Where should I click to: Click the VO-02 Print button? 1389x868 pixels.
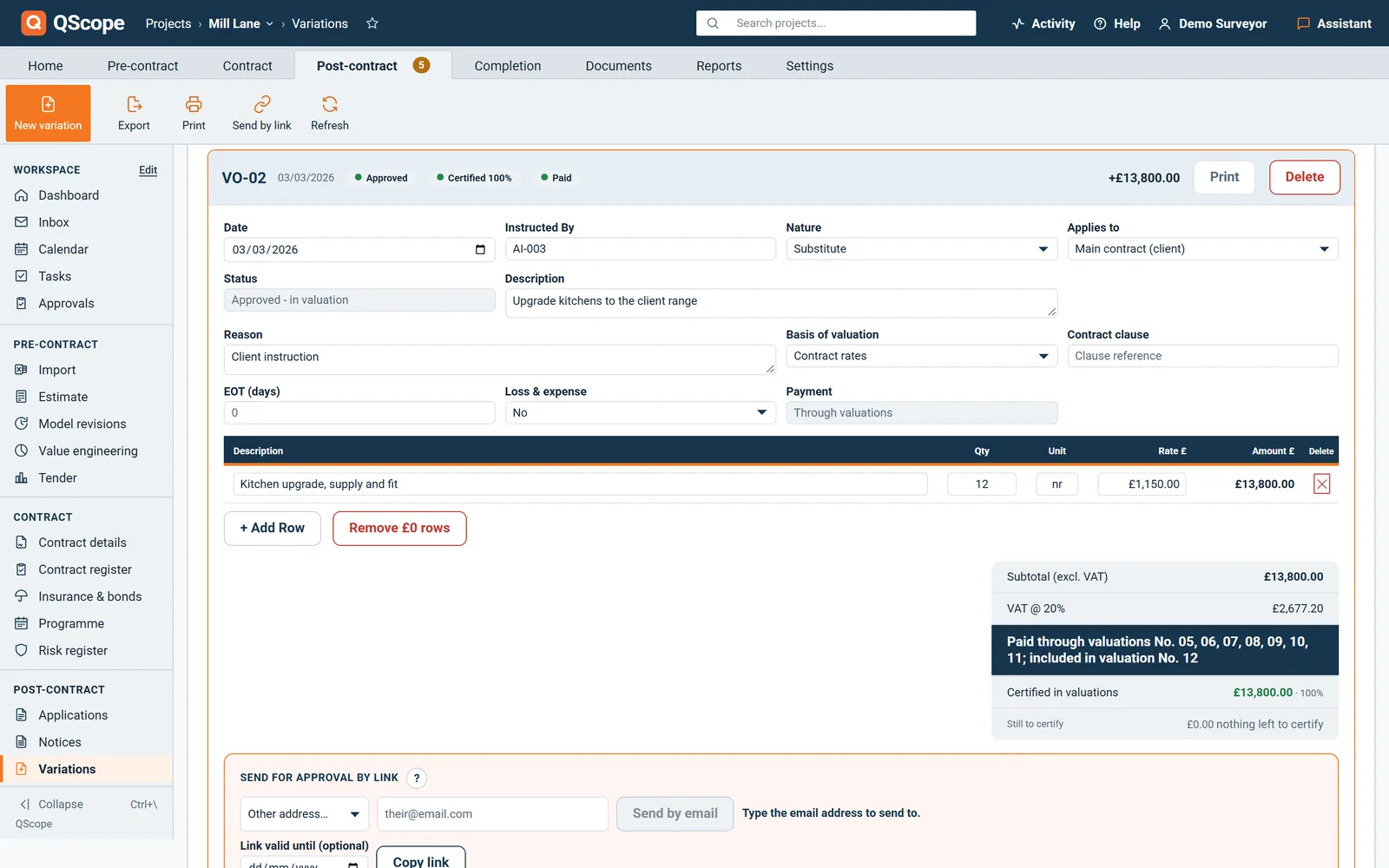pyautogui.click(x=1224, y=177)
